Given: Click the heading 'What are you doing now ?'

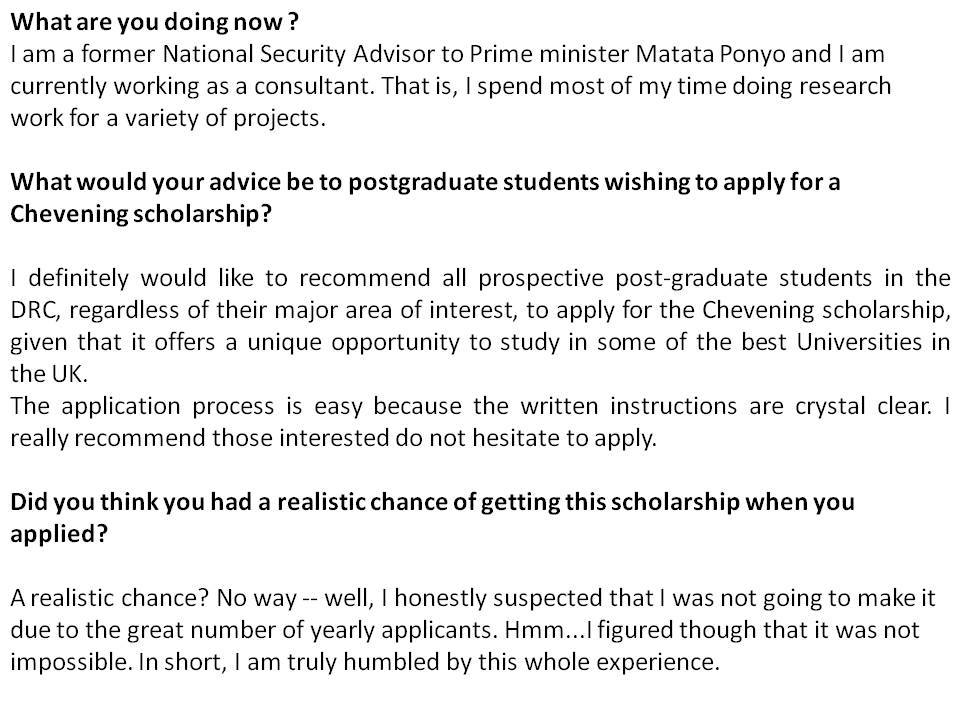Looking at the screenshot, I should (x=154, y=22).
